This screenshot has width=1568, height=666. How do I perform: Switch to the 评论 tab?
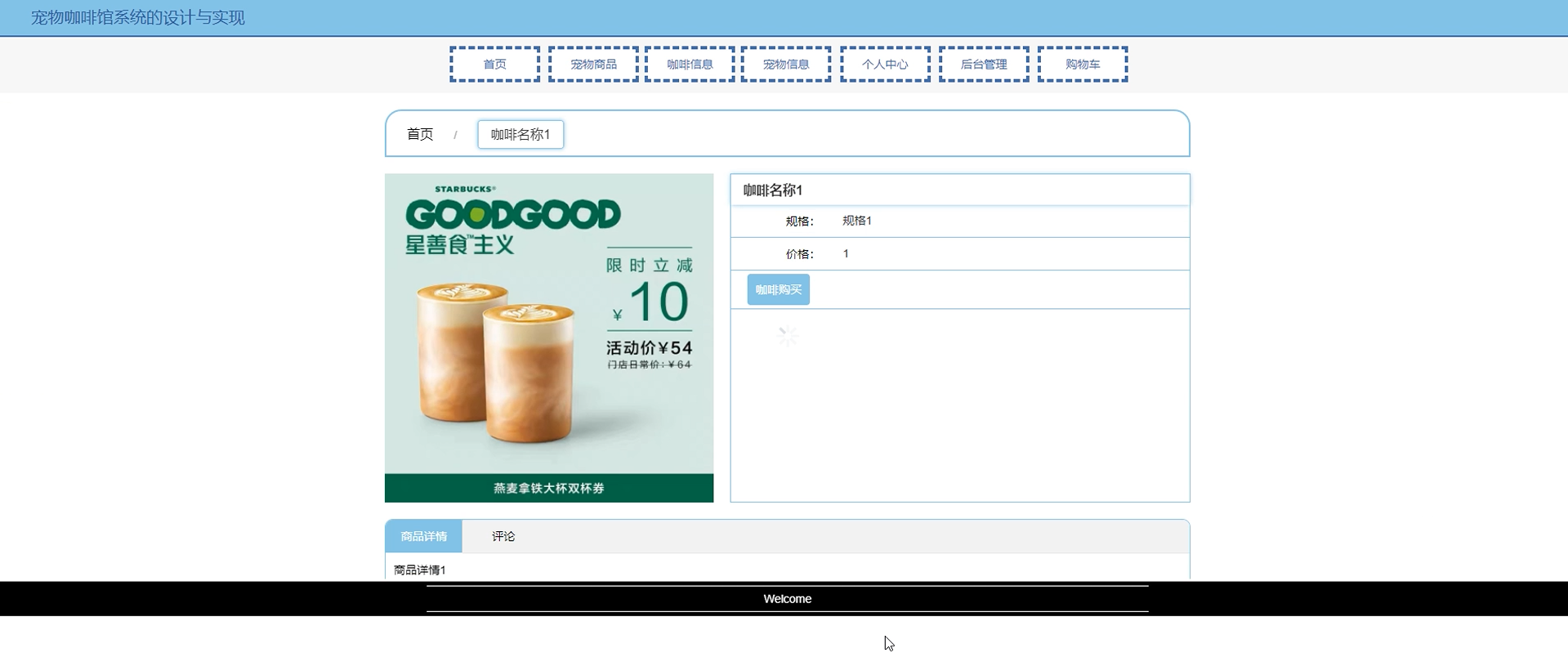pos(503,536)
